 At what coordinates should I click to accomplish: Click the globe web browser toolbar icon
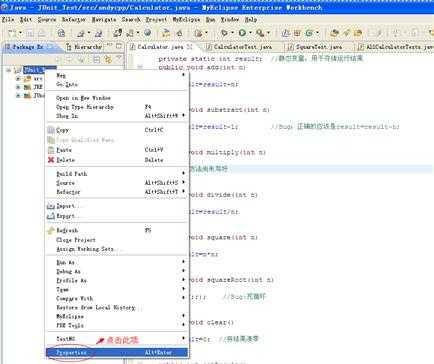pyautogui.click(x=147, y=33)
